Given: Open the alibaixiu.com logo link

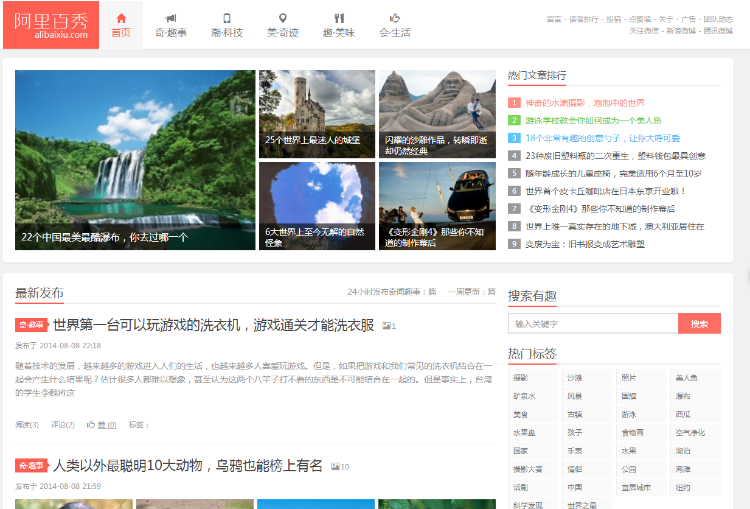Looking at the screenshot, I should pos(51,25).
